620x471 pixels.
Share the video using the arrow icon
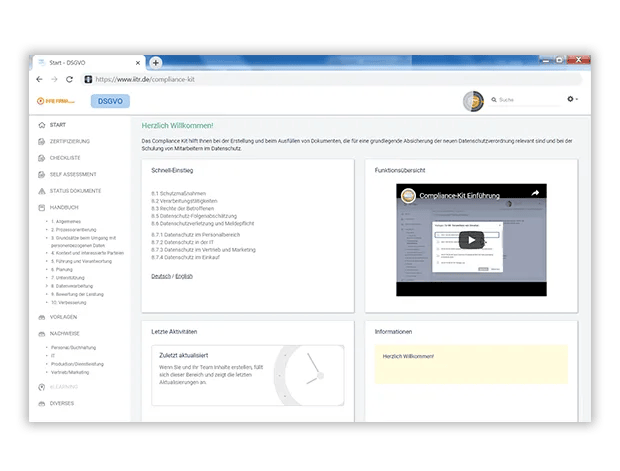tap(535, 192)
